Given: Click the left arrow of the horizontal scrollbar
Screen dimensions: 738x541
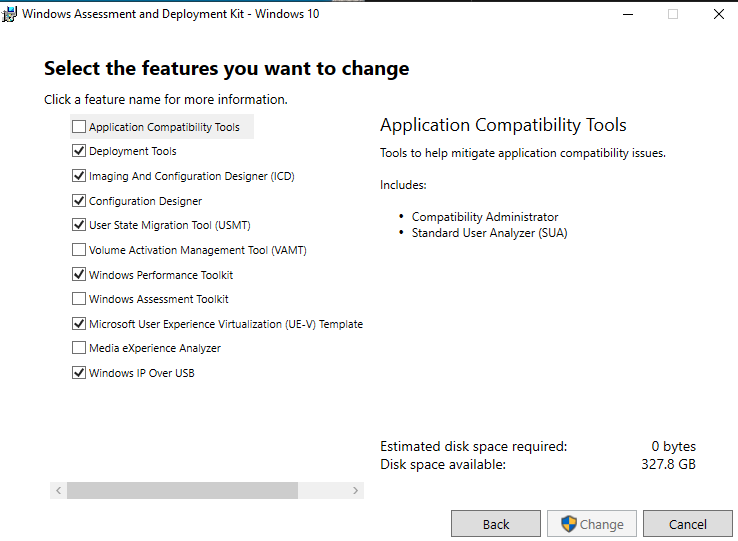Looking at the screenshot, I should pos(58,490).
